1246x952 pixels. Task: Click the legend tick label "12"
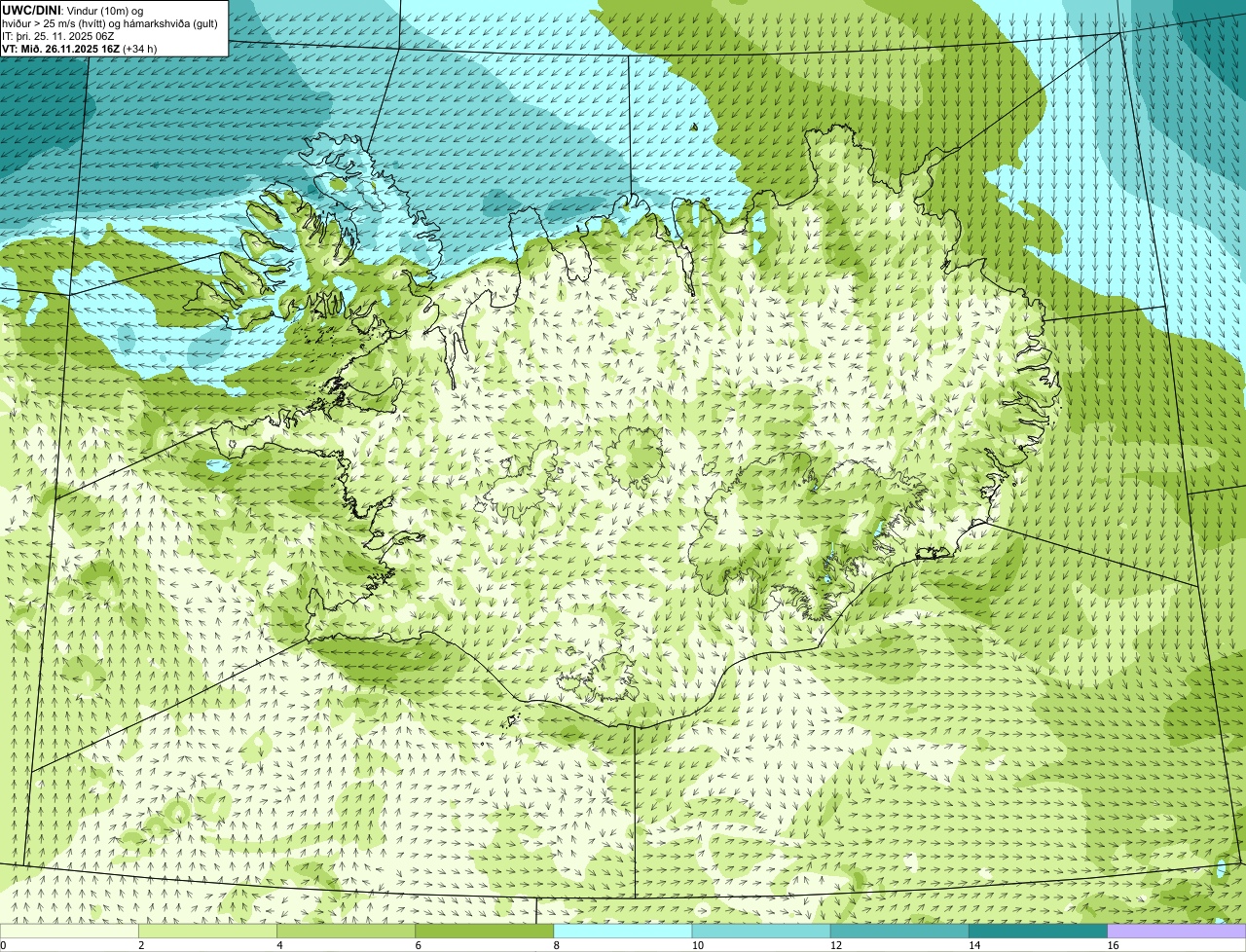tap(836, 945)
